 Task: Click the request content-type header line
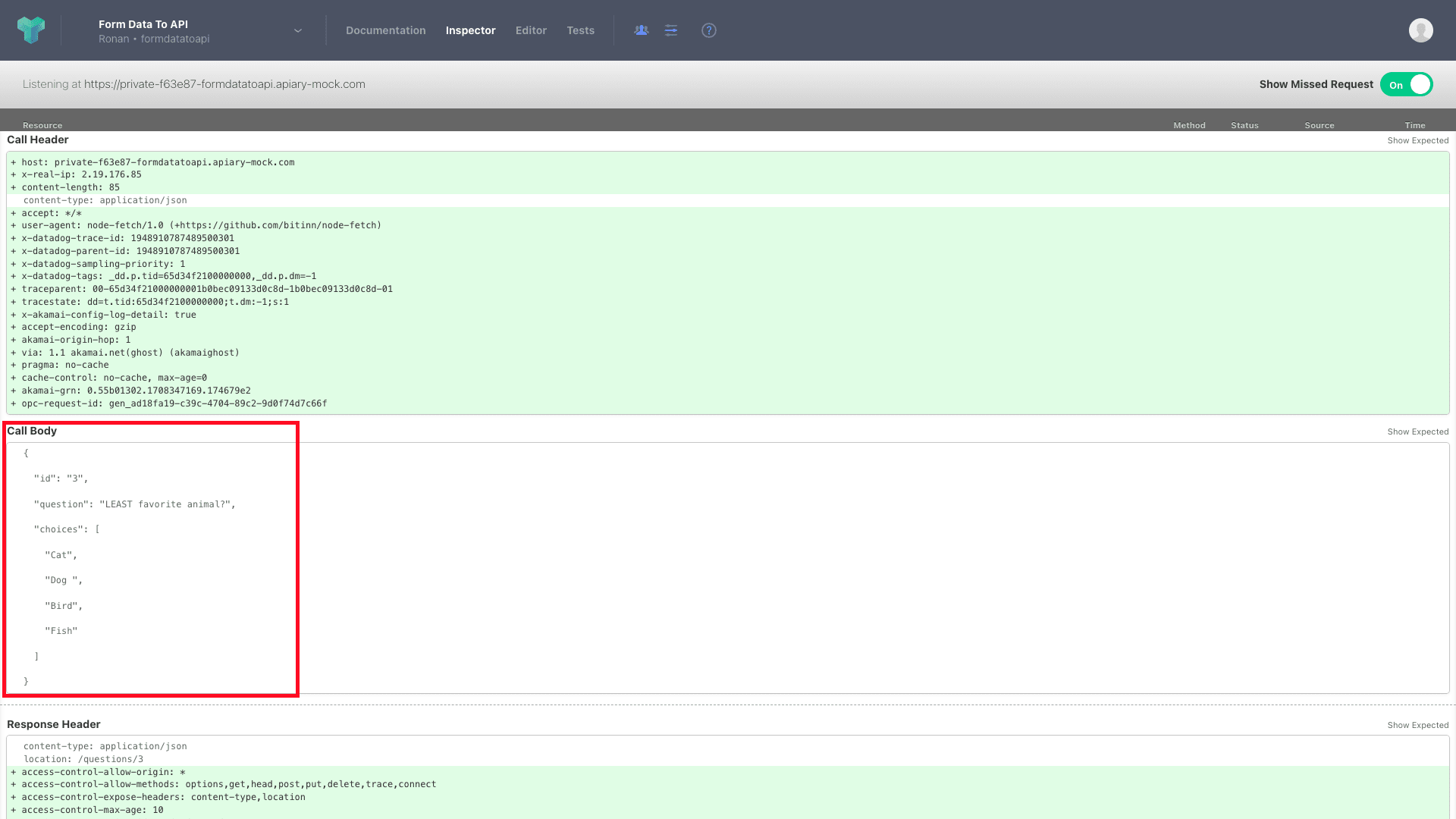[x=728, y=200]
